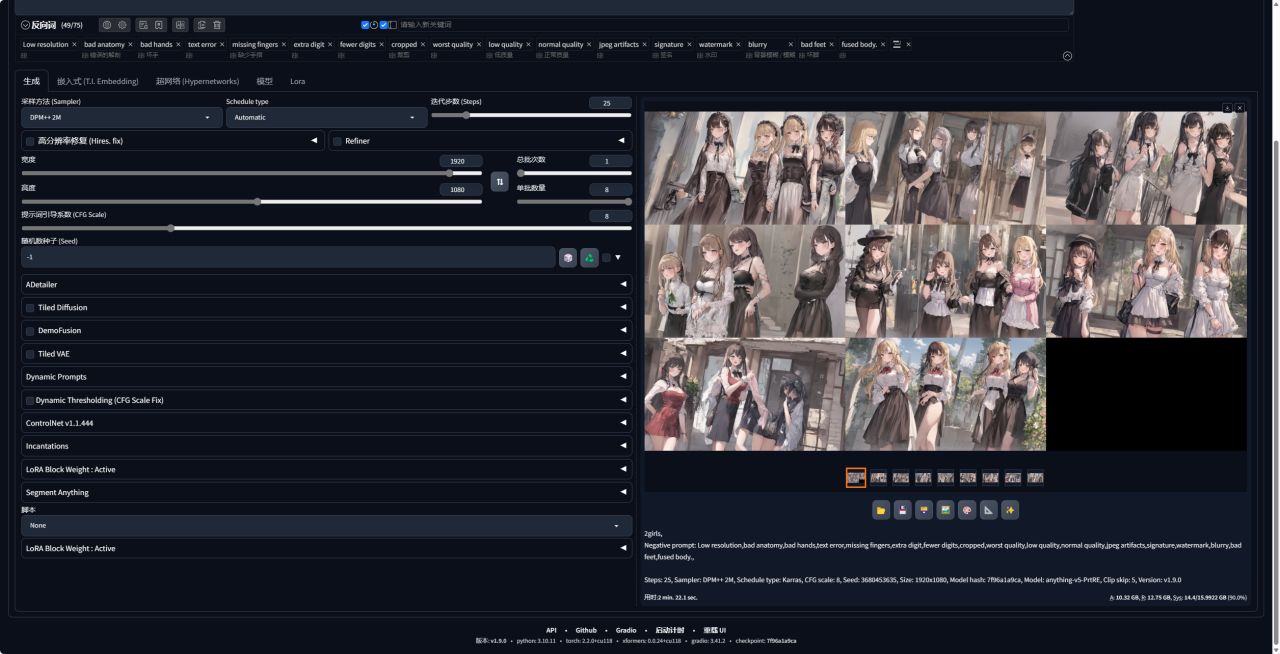Click the floppy disk save image icon
The width and height of the screenshot is (1280, 654).
pos(902,510)
